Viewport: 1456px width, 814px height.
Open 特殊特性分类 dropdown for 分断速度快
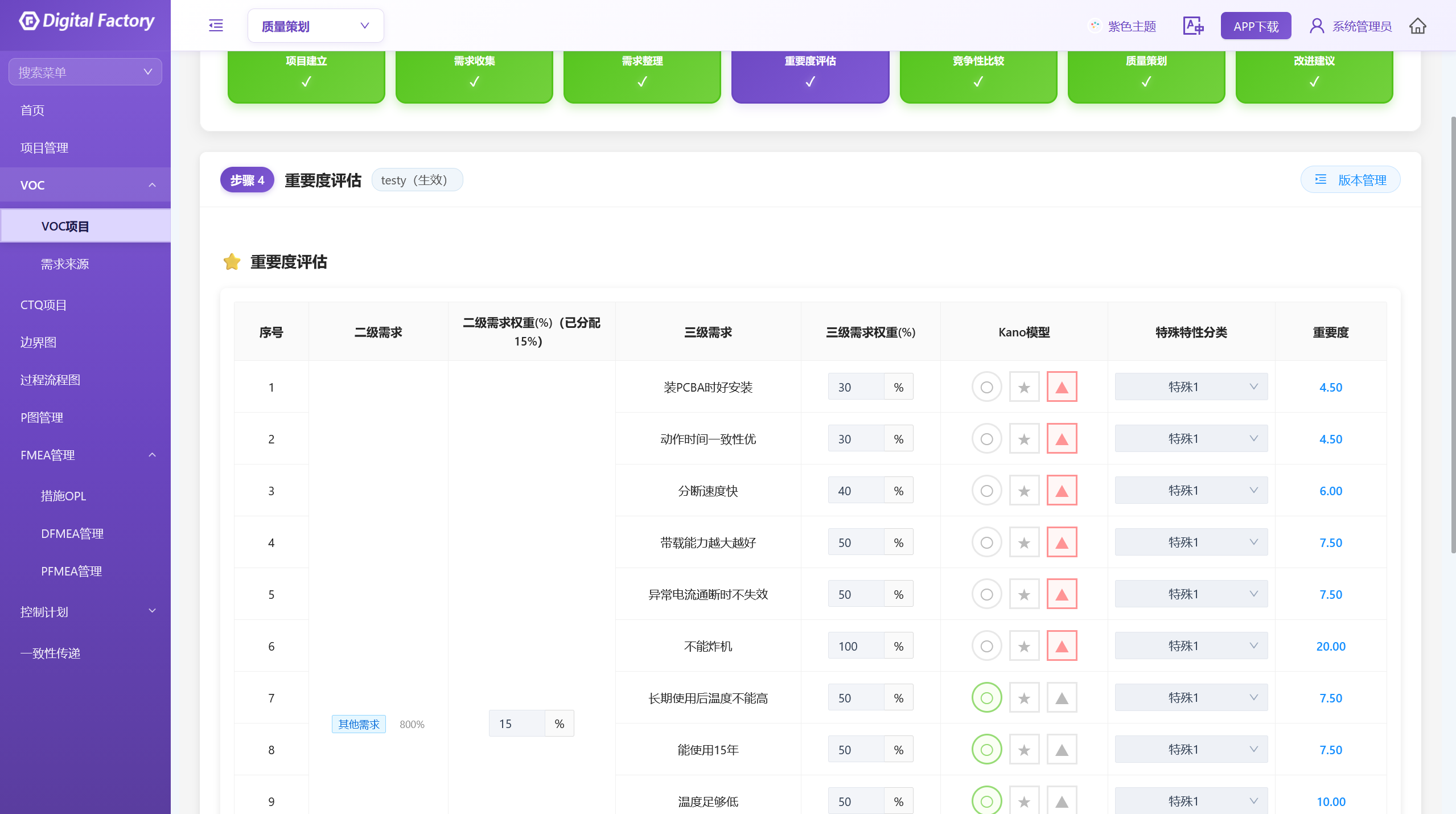point(1191,491)
